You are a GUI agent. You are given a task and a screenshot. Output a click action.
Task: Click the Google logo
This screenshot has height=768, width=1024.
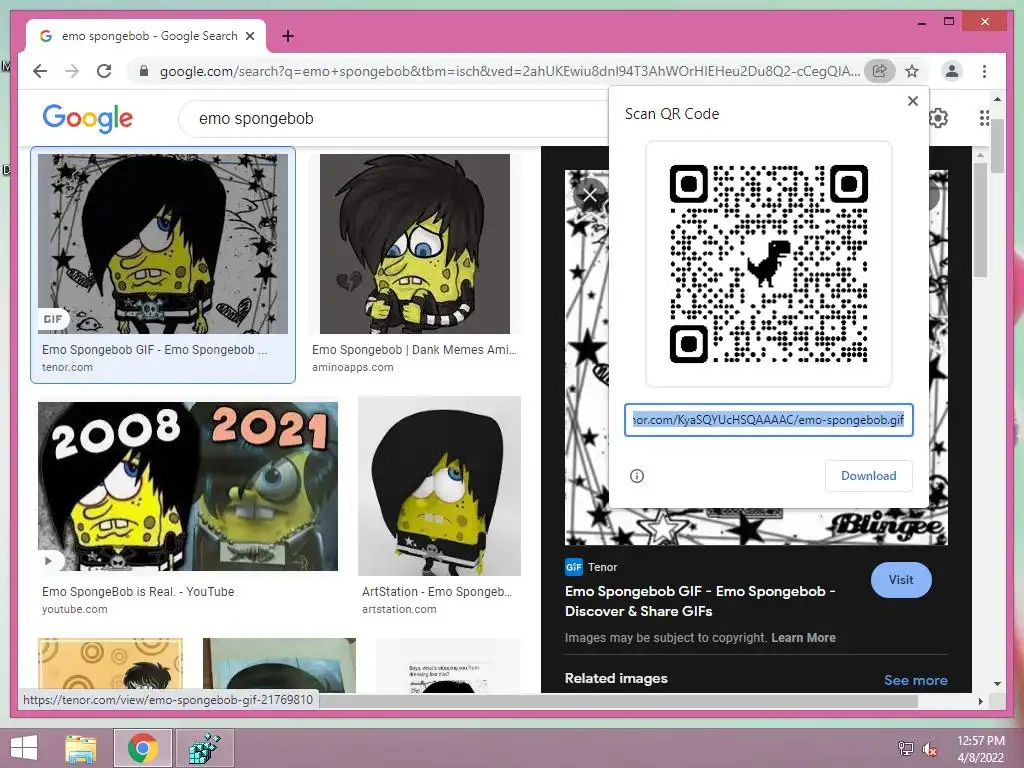[88, 118]
